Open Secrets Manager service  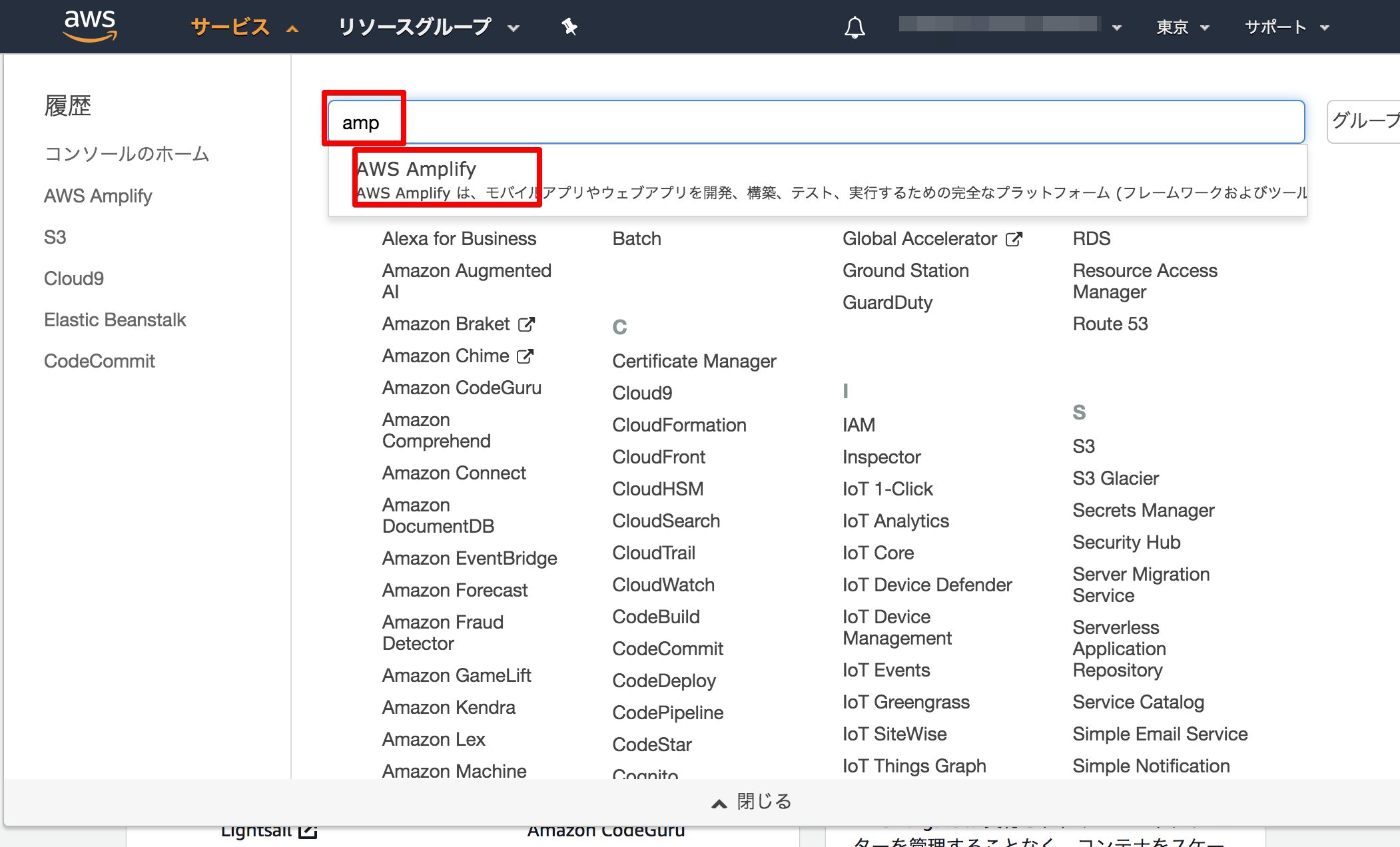tap(1144, 510)
